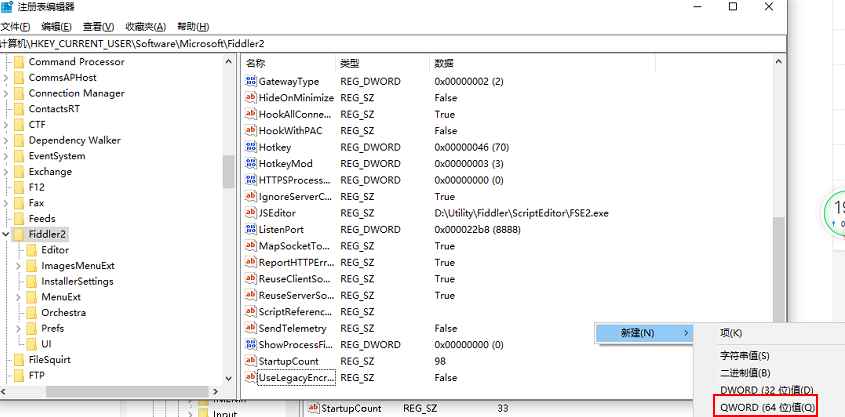Click the Dependency Walker folder icon
This screenshot has height=417, width=845.
19,141
